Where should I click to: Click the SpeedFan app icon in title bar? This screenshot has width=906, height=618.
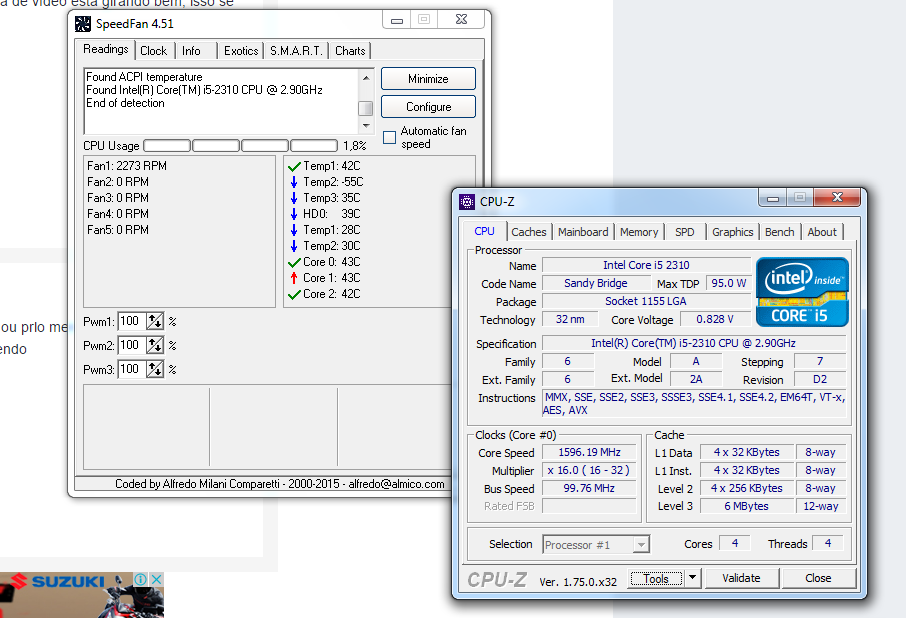[83, 24]
